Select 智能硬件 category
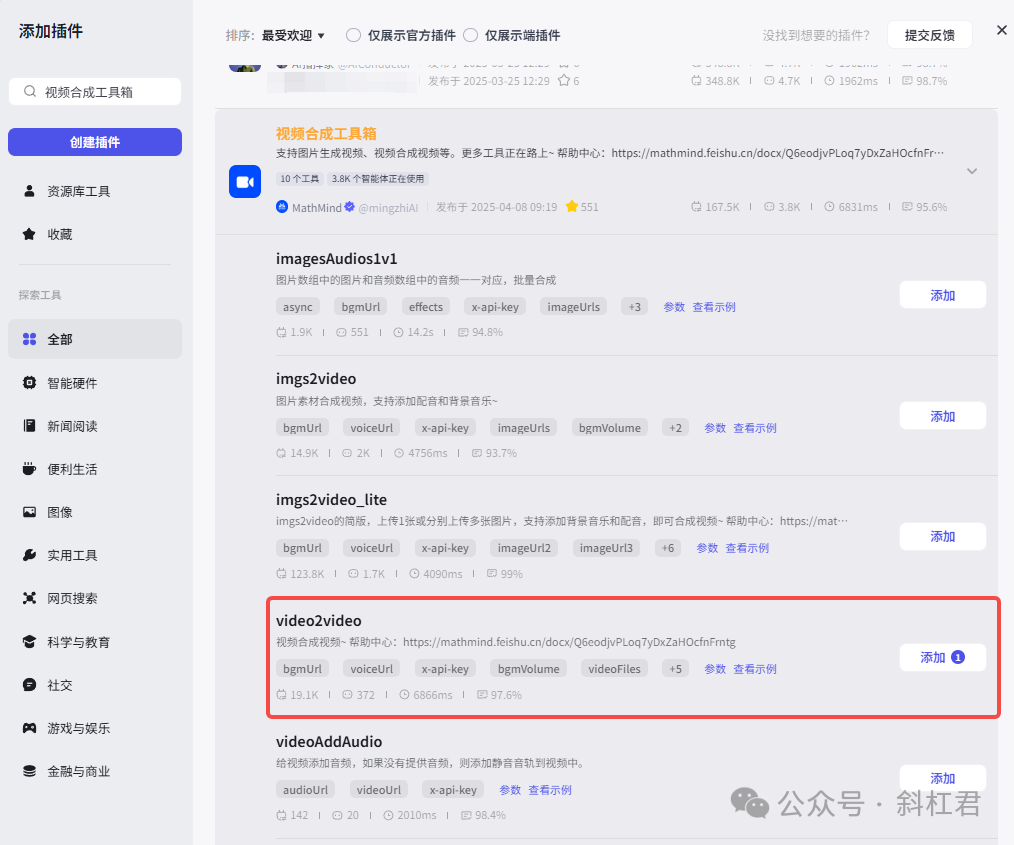Screen dimensions: 1014x845 (94, 383)
